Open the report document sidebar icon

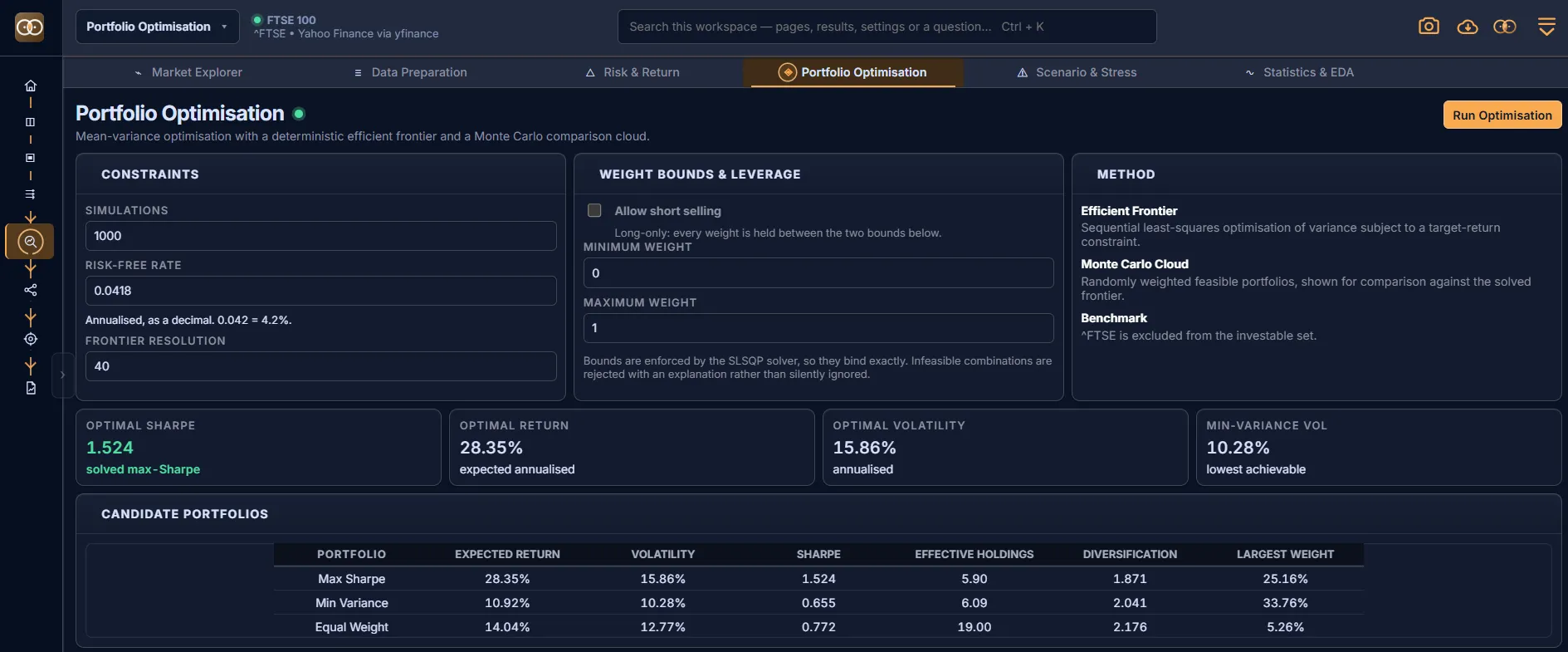click(x=31, y=388)
